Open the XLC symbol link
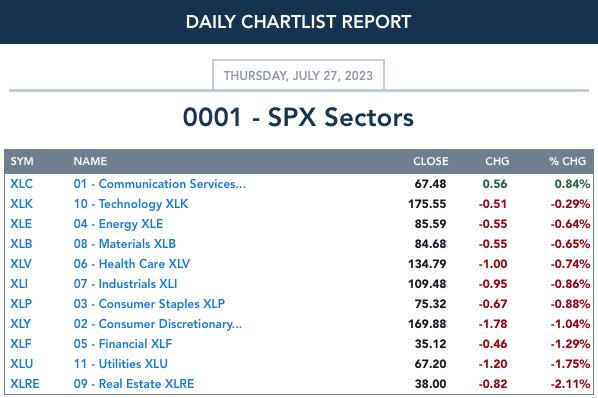Screen dimensions: 598x398 [x=21, y=184]
